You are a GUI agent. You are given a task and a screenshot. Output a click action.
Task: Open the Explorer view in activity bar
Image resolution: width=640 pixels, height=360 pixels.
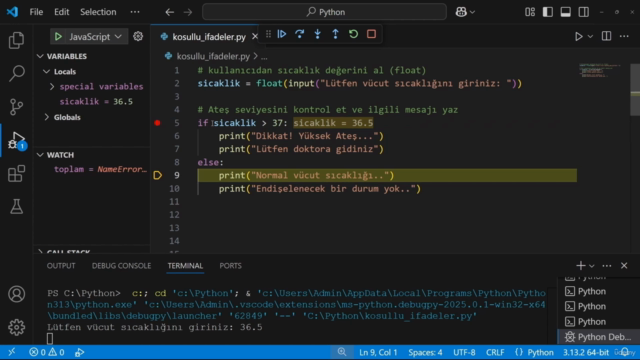(16, 40)
